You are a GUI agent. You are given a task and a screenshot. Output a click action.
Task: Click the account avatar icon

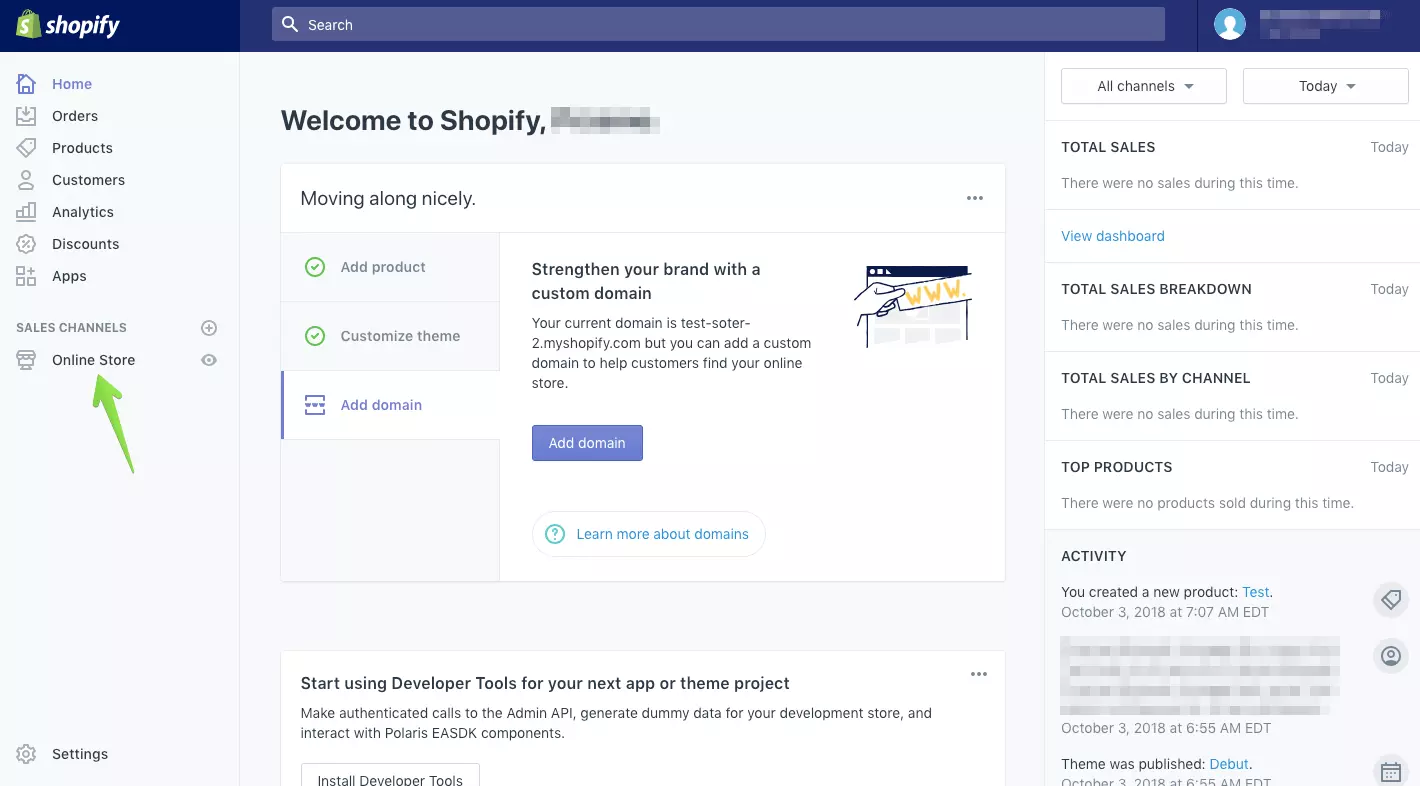point(1230,24)
